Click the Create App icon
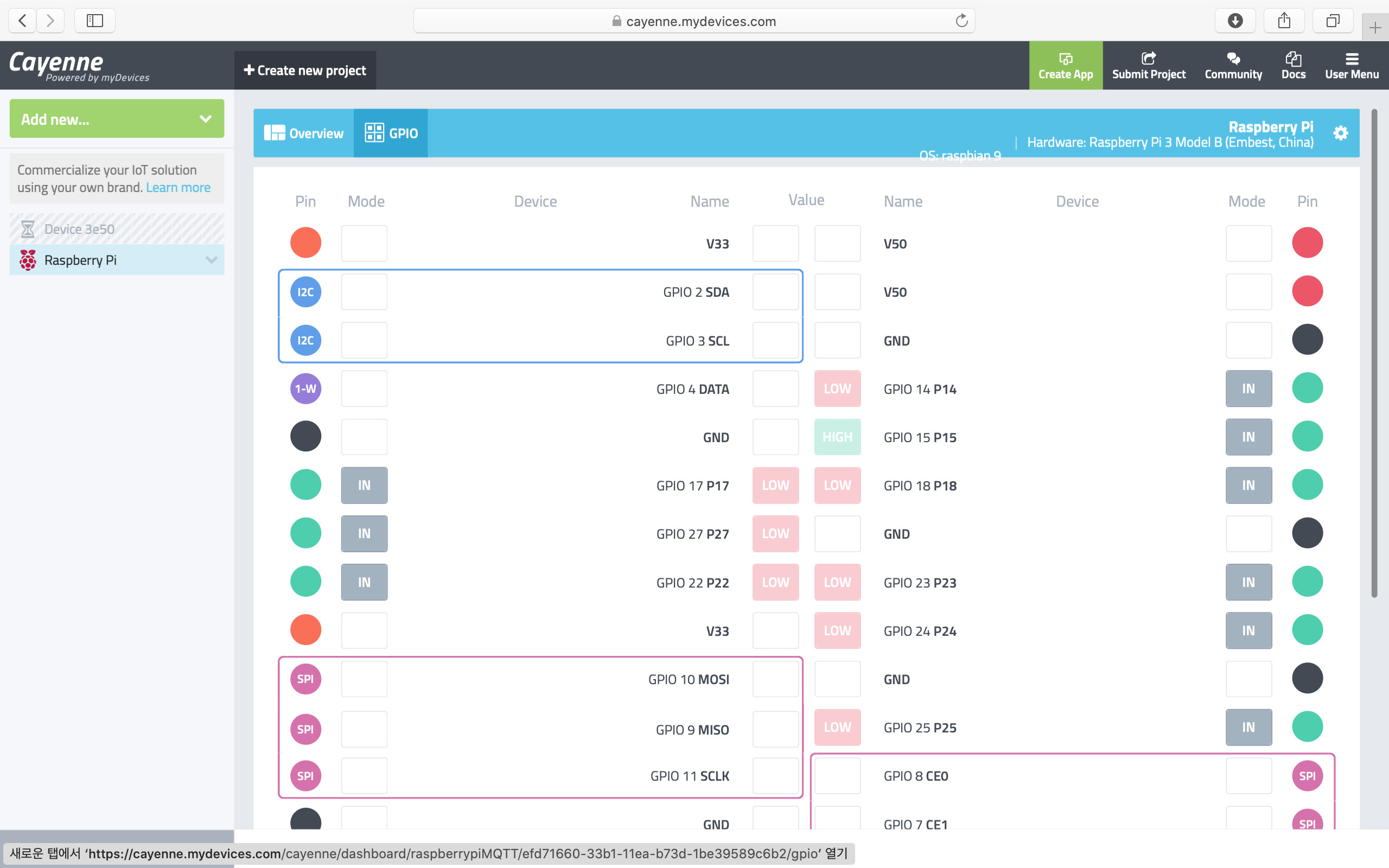This screenshot has width=1389, height=868. (1065, 59)
